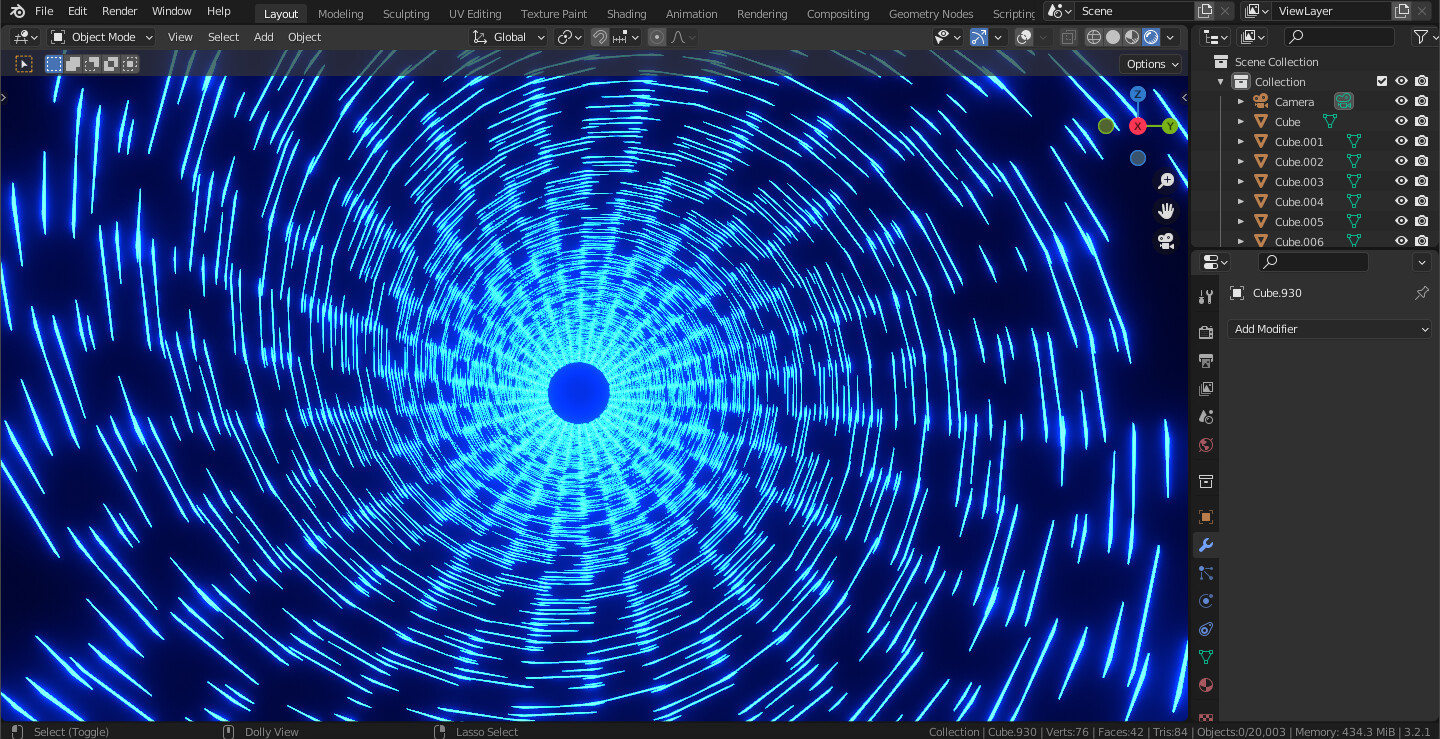Select the Modifier properties wrench icon
This screenshot has width=1440, height=739.
[1205, 545]
